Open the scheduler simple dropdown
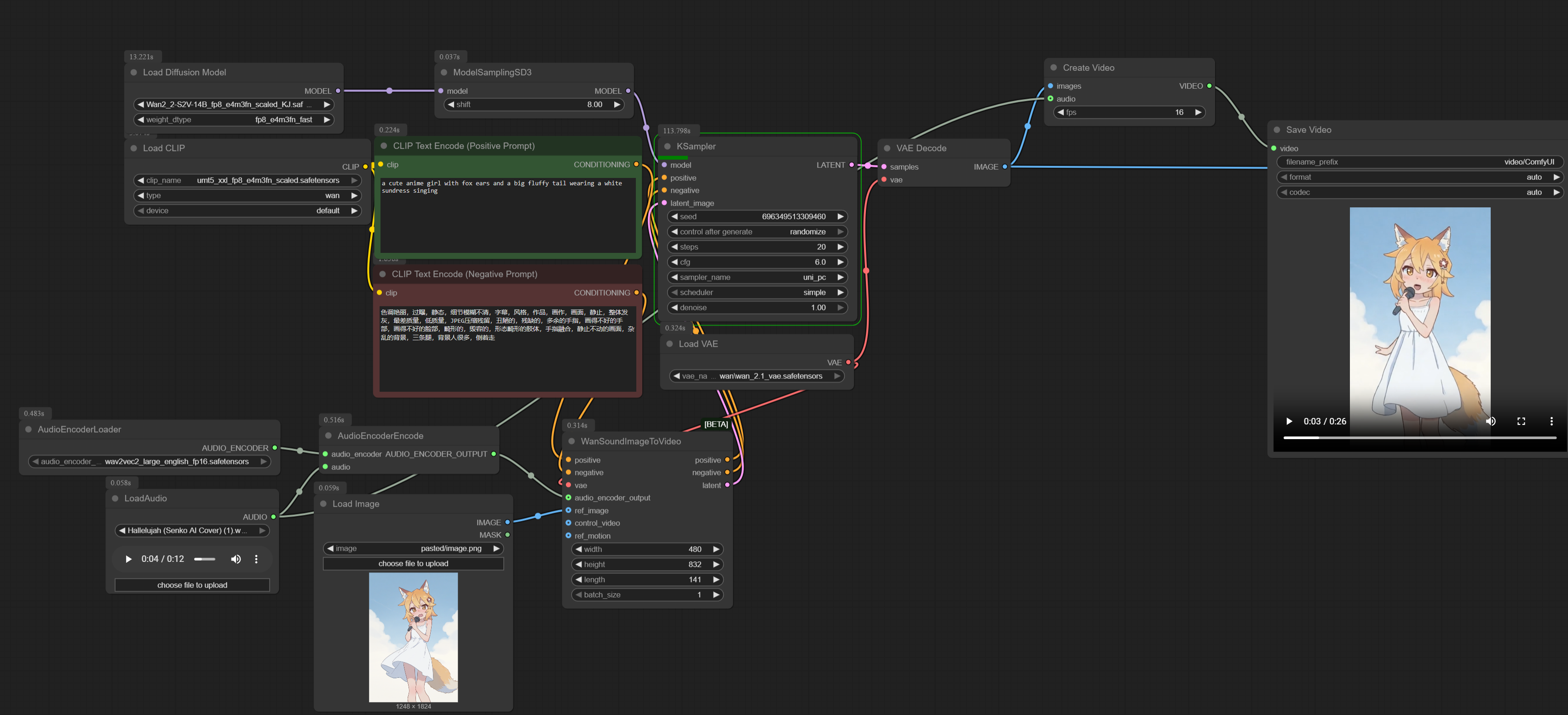Image resolution: width=1568 pixels, height=715 pixels. [757, 293]
